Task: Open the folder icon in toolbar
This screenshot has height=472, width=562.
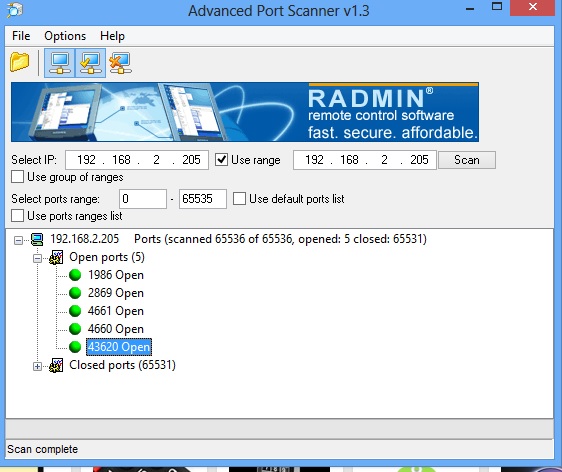Action: pyautogui.click(x=19, y=62)
